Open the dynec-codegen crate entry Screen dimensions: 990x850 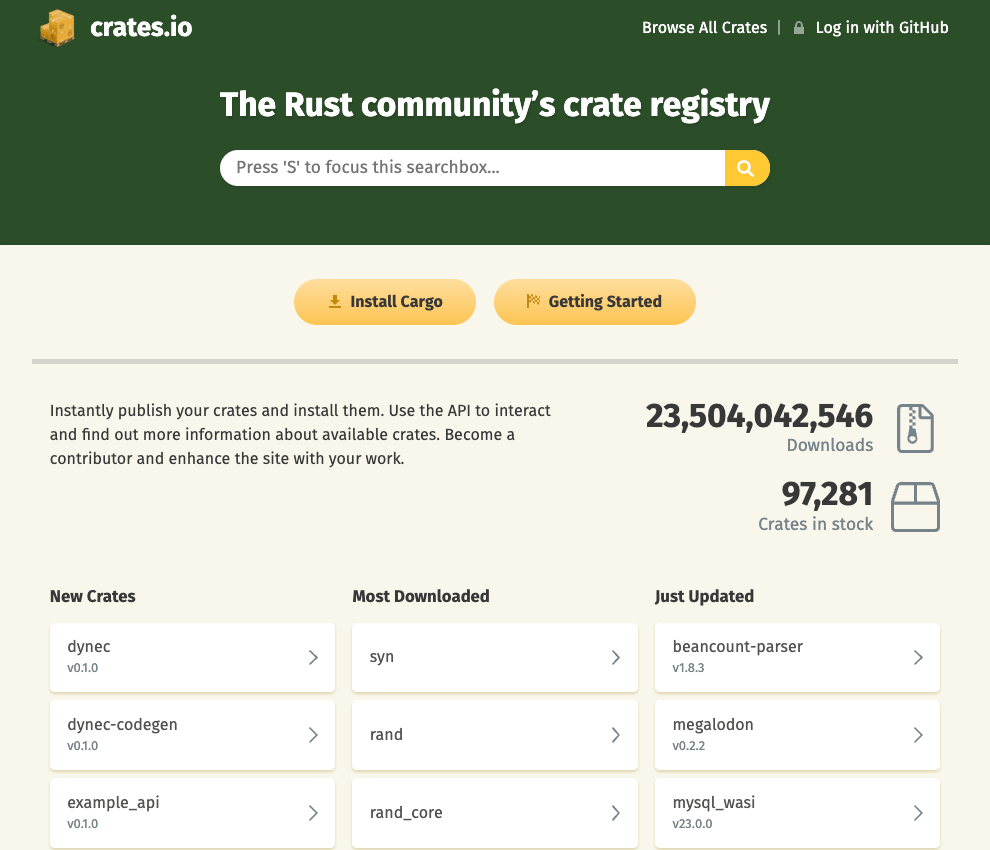(193, 735)
